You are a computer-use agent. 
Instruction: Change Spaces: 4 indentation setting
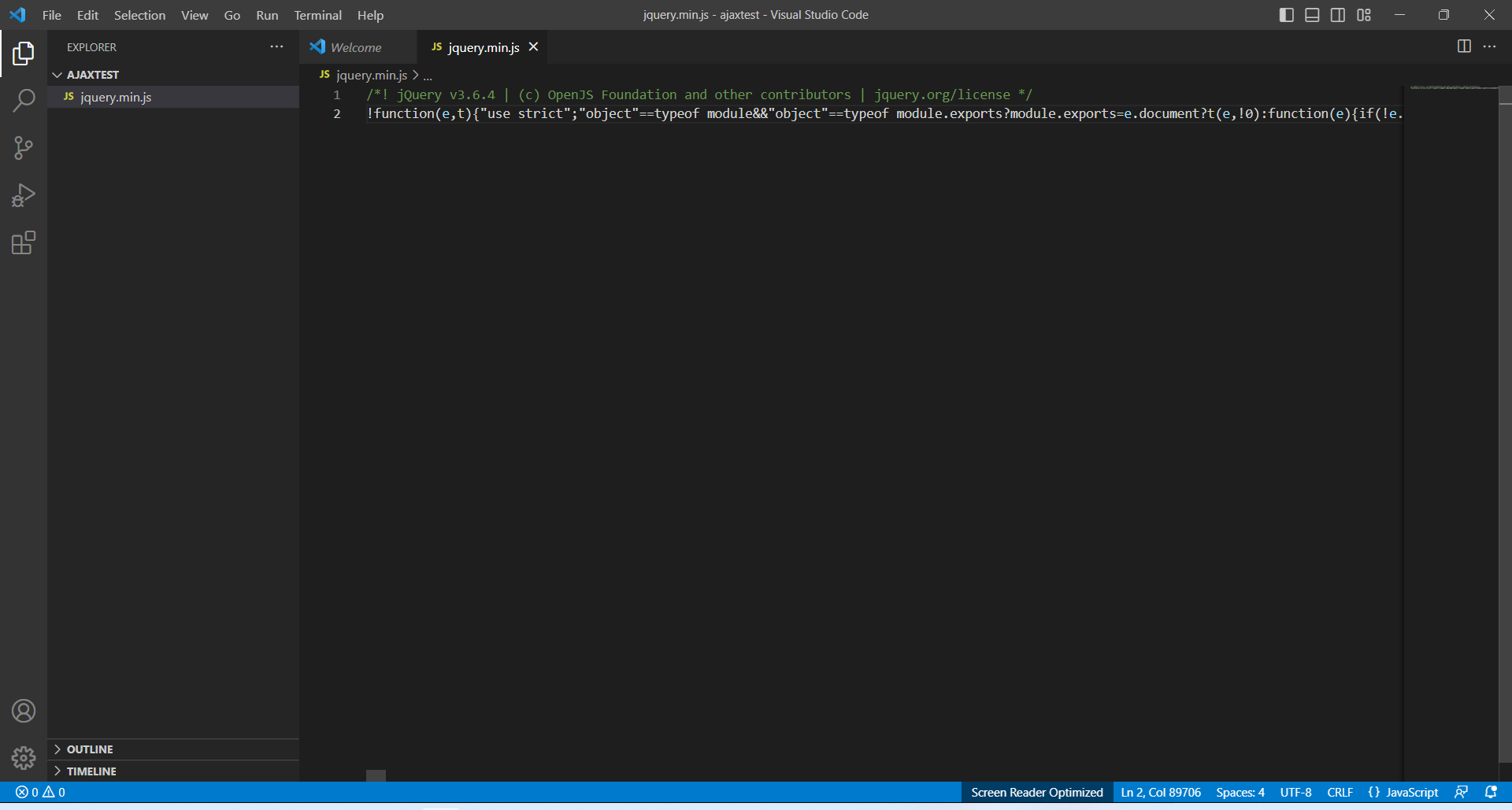[1240, 792]
